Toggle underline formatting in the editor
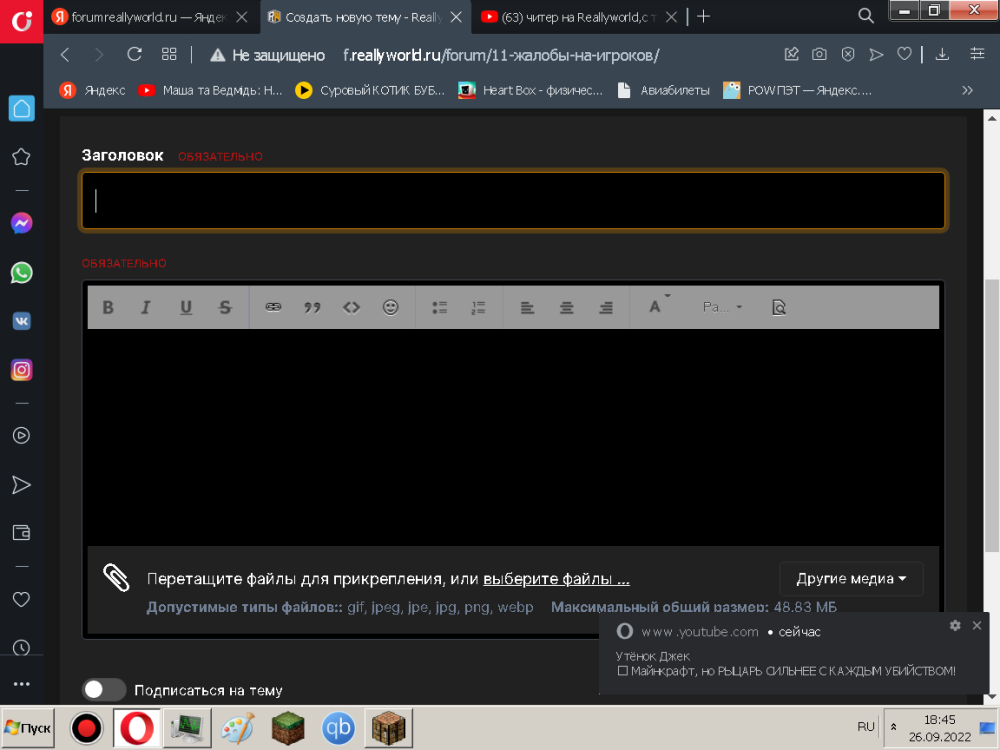The image size is (1000, 750). point(186,307)
